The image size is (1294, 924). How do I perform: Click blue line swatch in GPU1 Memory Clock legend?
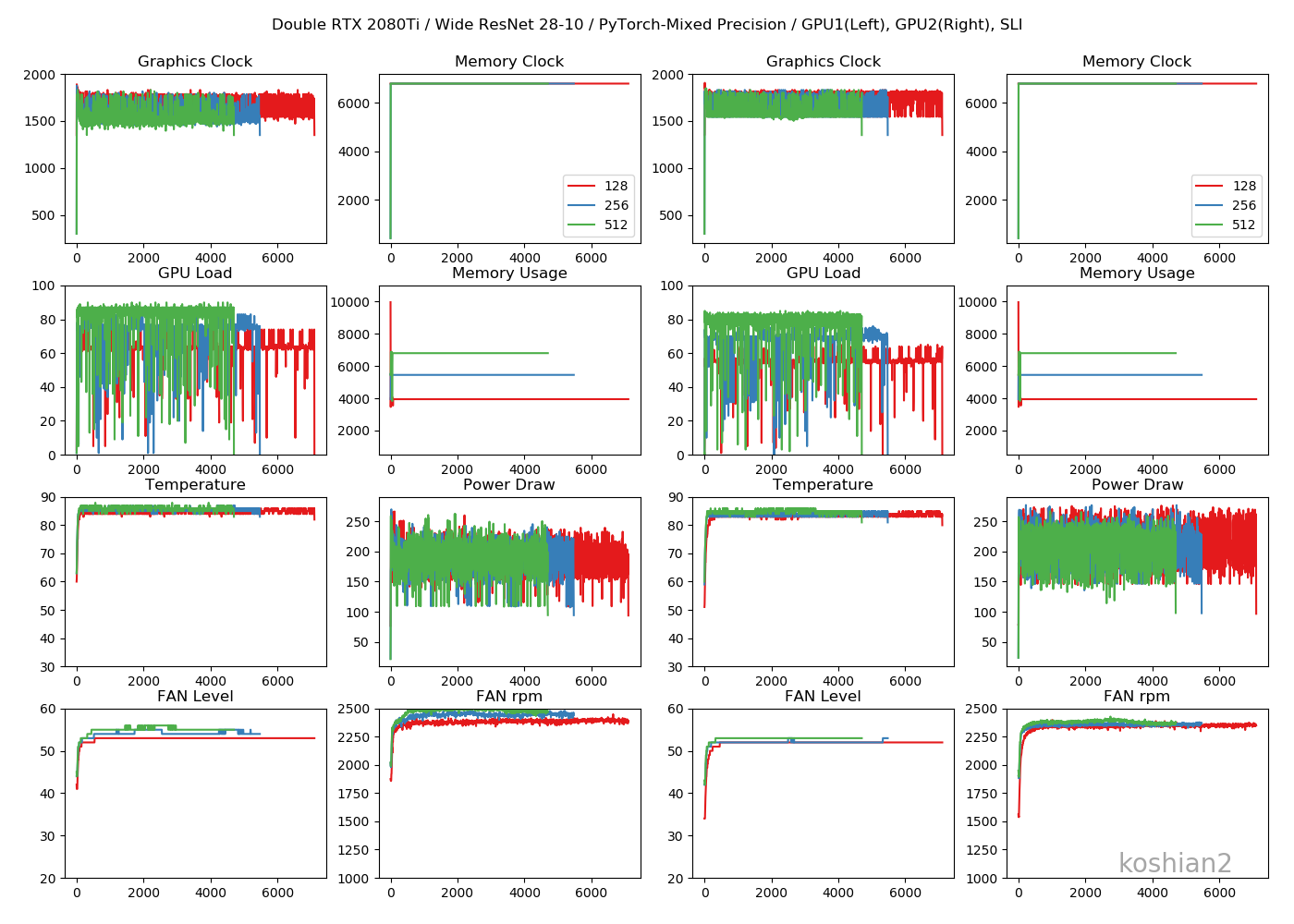pyautogui.click(x=581, y=205)
